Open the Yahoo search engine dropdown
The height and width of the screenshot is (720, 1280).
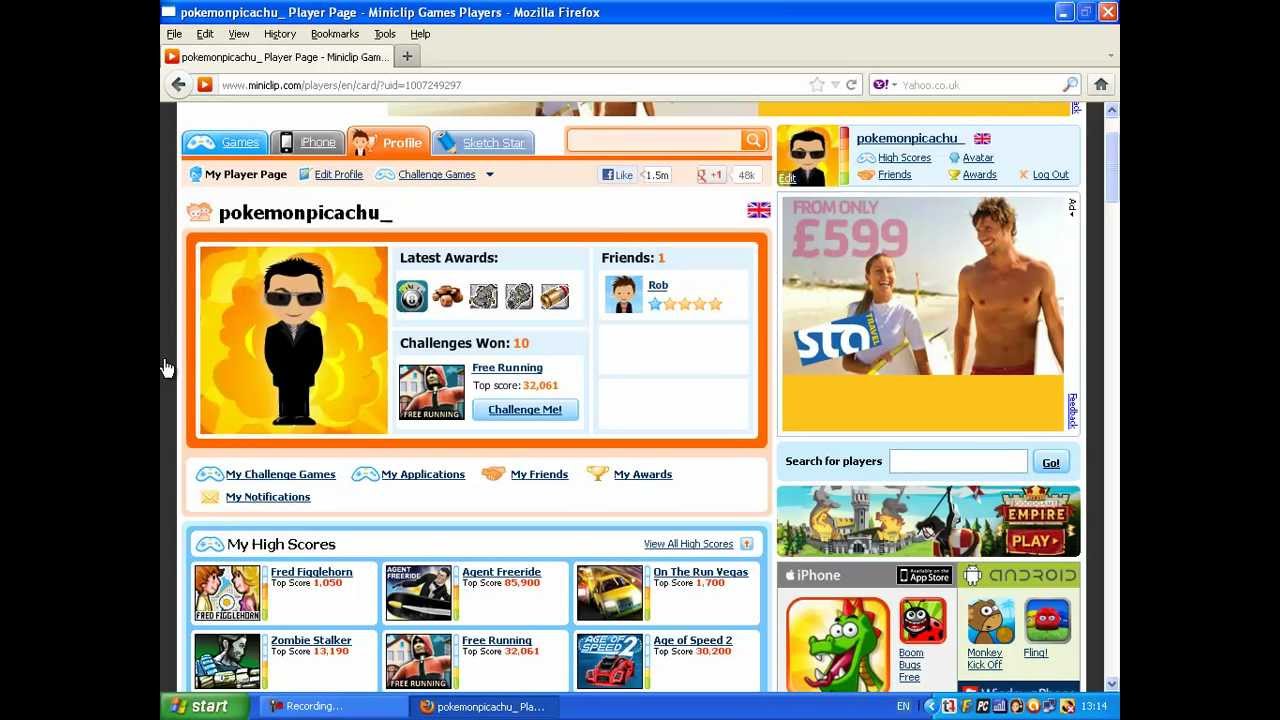pos(885,85)
